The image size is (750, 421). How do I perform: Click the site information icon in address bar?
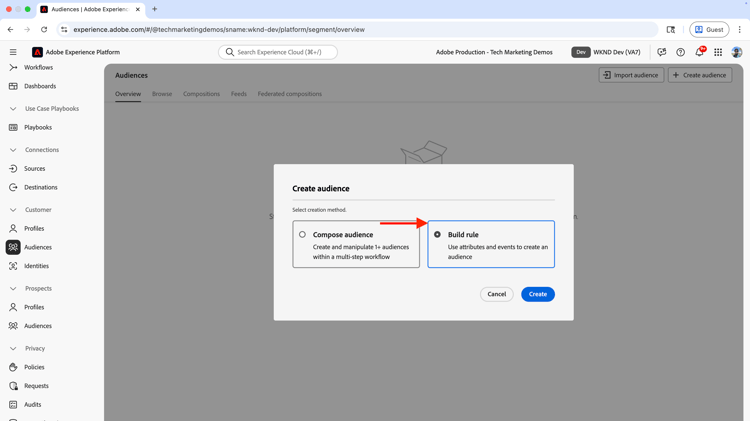point(64,30)
